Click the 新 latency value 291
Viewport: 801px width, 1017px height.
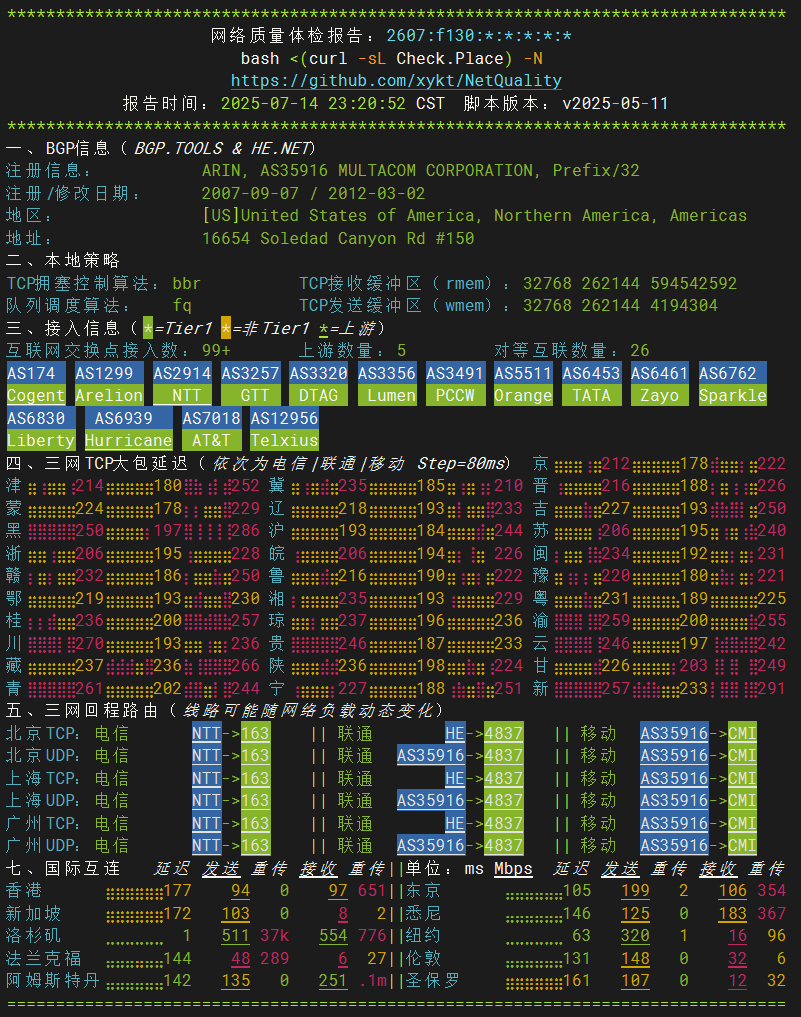tap(772, 688)
